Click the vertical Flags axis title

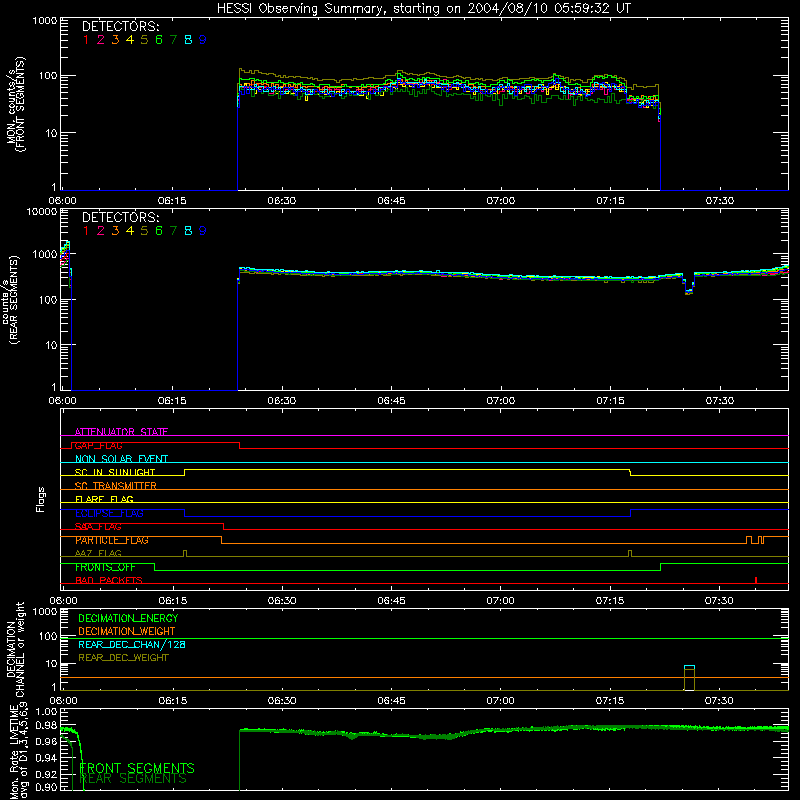[x=41, y=500]
